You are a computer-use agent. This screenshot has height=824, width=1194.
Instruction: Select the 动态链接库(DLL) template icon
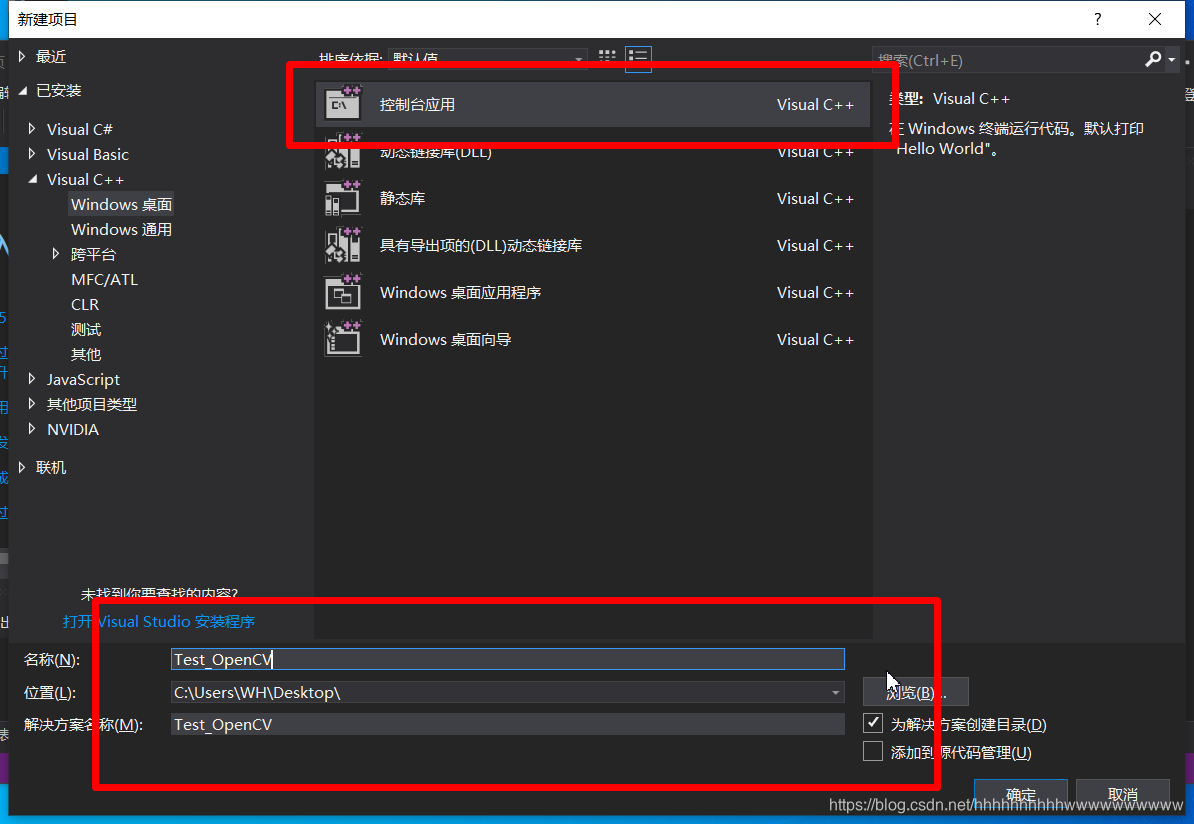click(343, 150)
